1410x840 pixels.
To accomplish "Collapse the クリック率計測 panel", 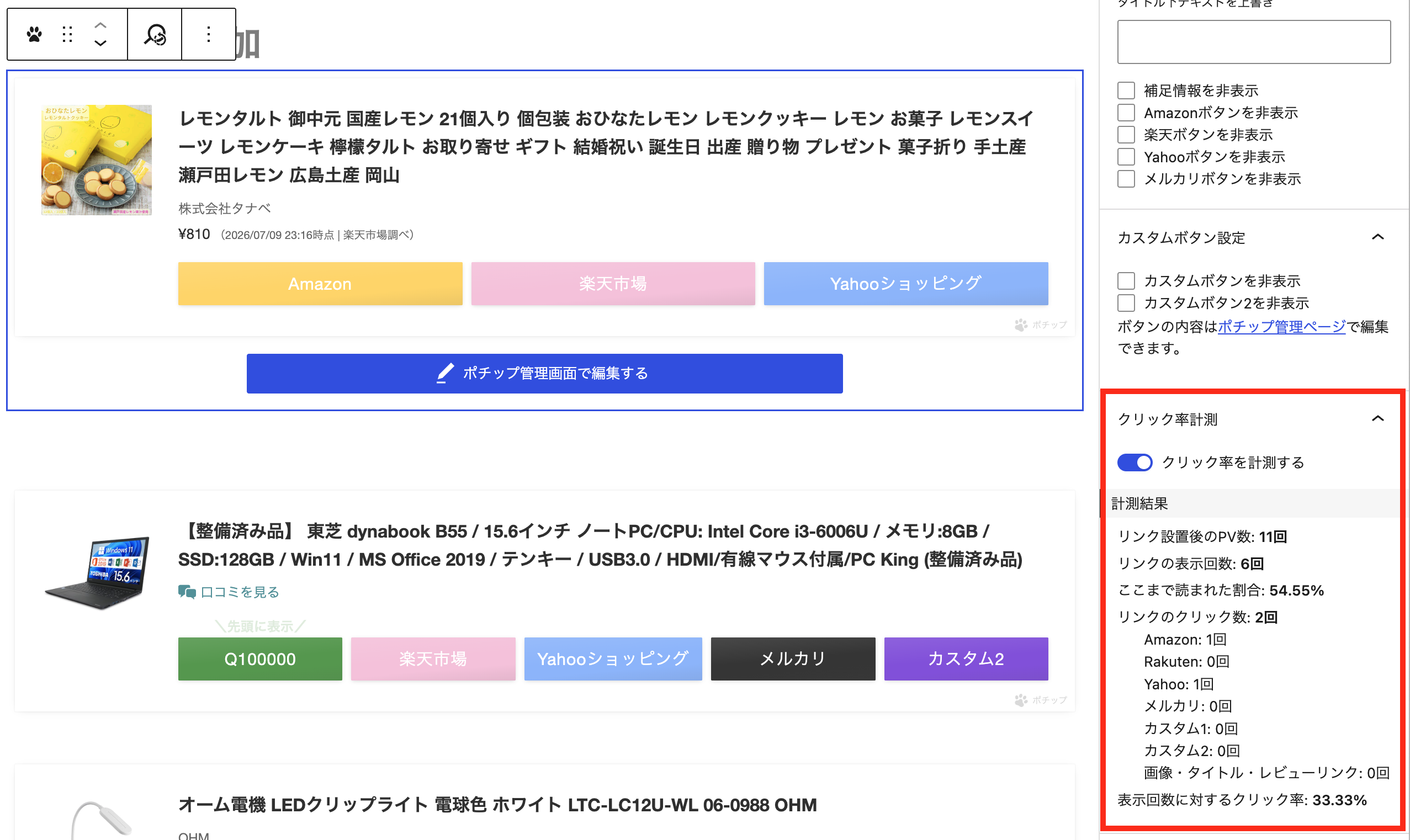I will (1378, 419).
